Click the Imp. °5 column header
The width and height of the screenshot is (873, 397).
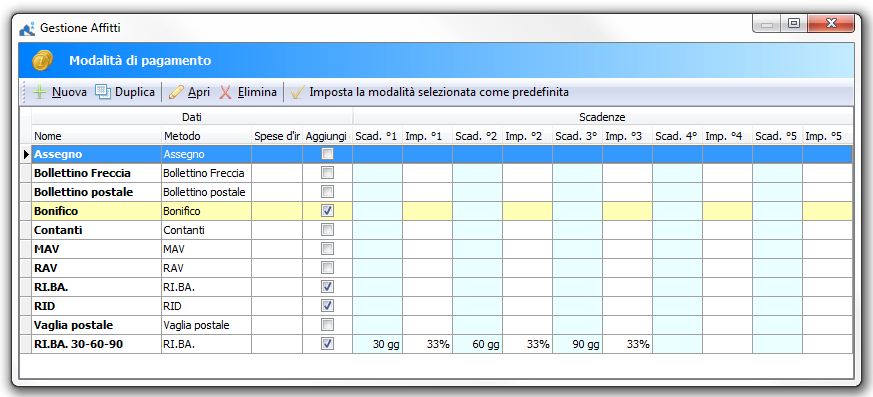828,136
